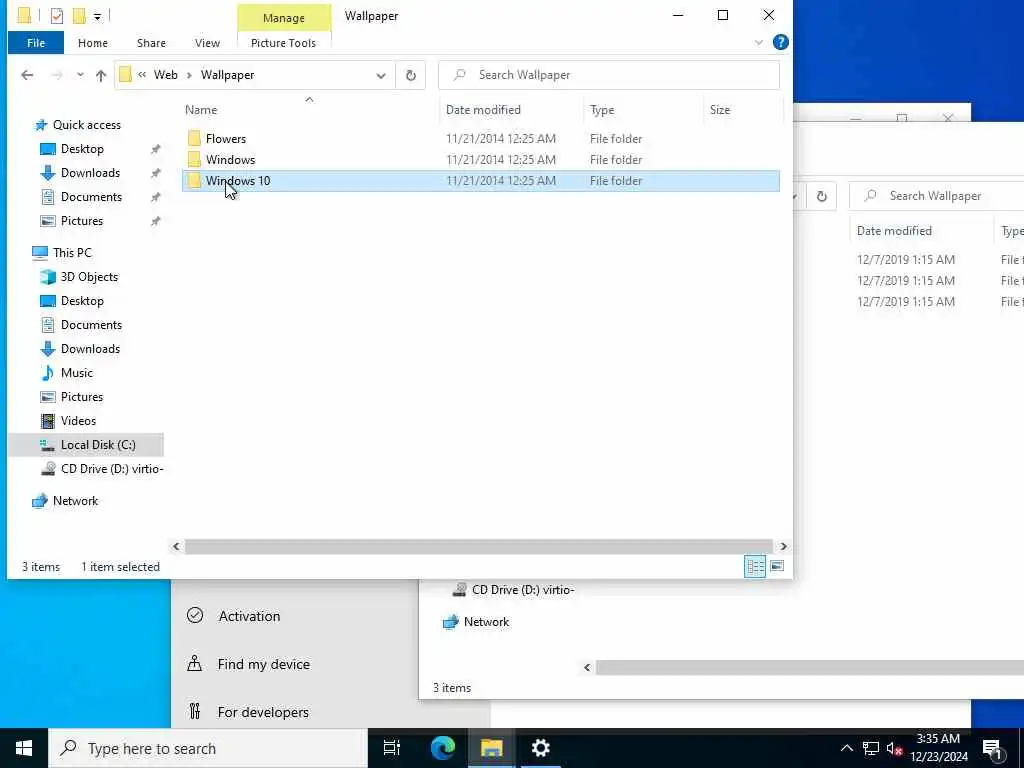
Task: Select This PC in navigation pane
Action: [x=72, y=253]
